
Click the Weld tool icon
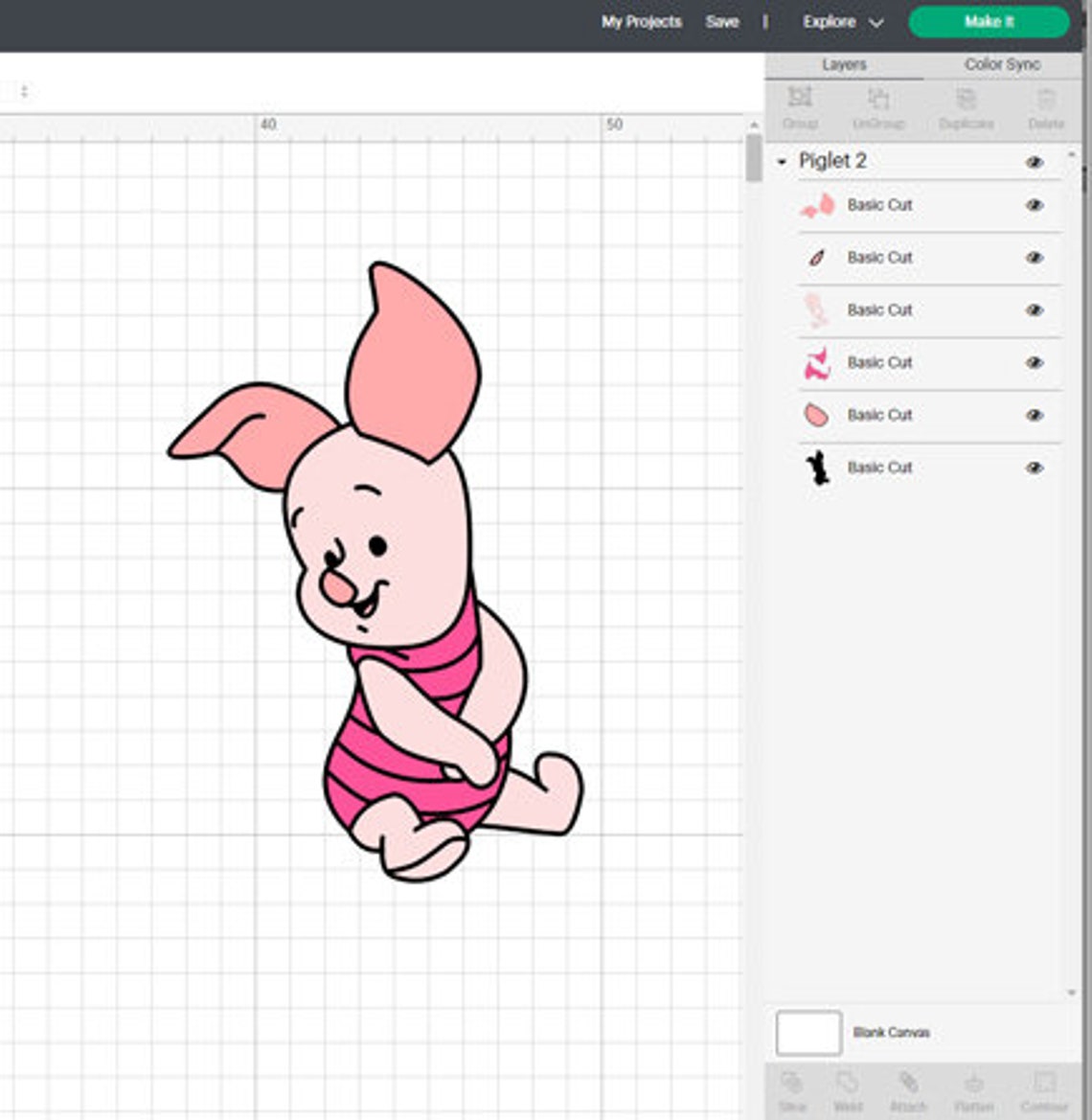848,1084
